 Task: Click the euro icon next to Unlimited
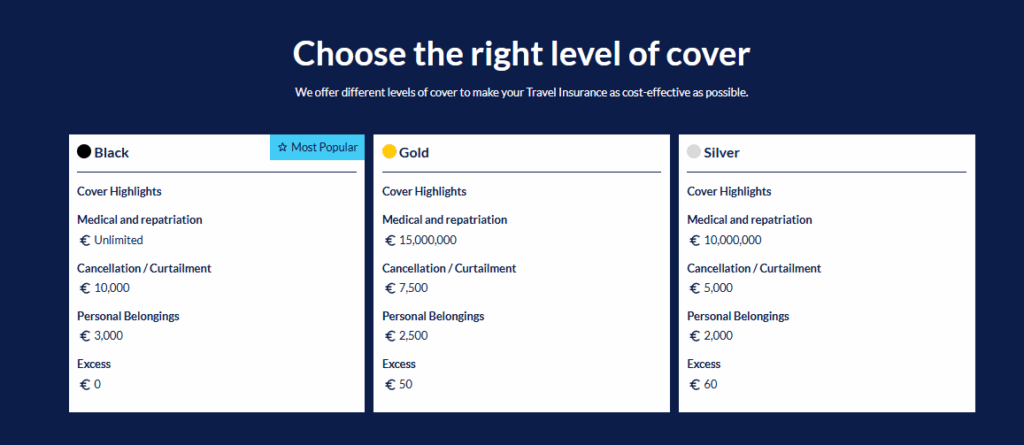pos(85,240)
